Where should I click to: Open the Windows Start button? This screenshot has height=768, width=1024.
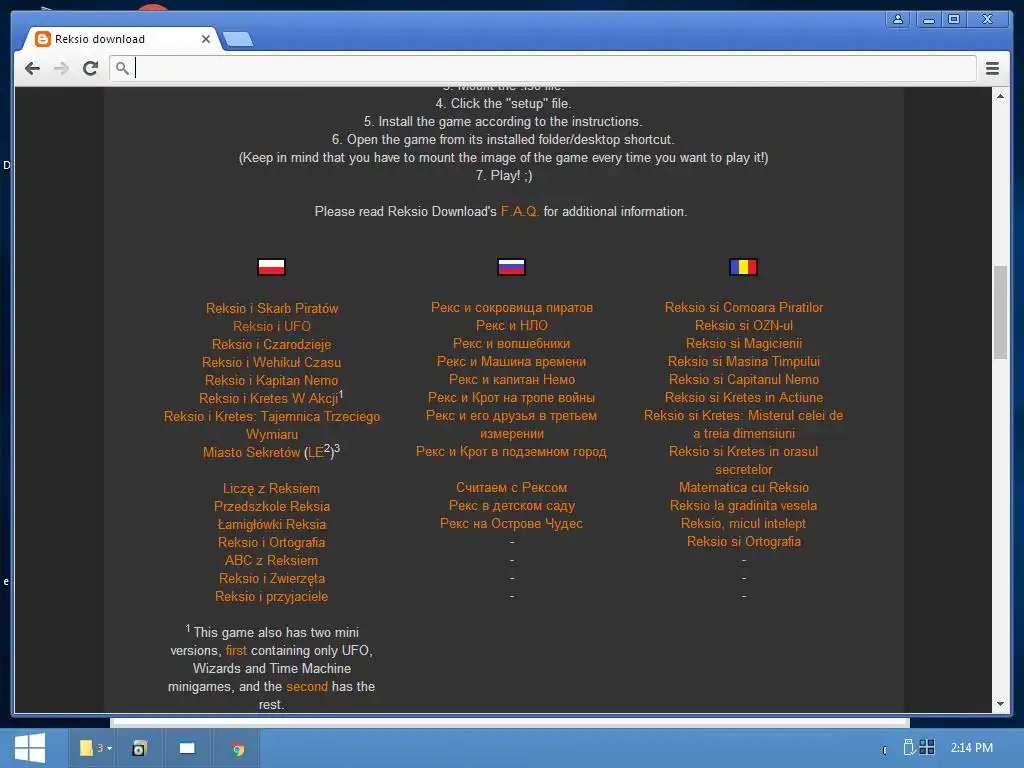[x=30, y=748]
